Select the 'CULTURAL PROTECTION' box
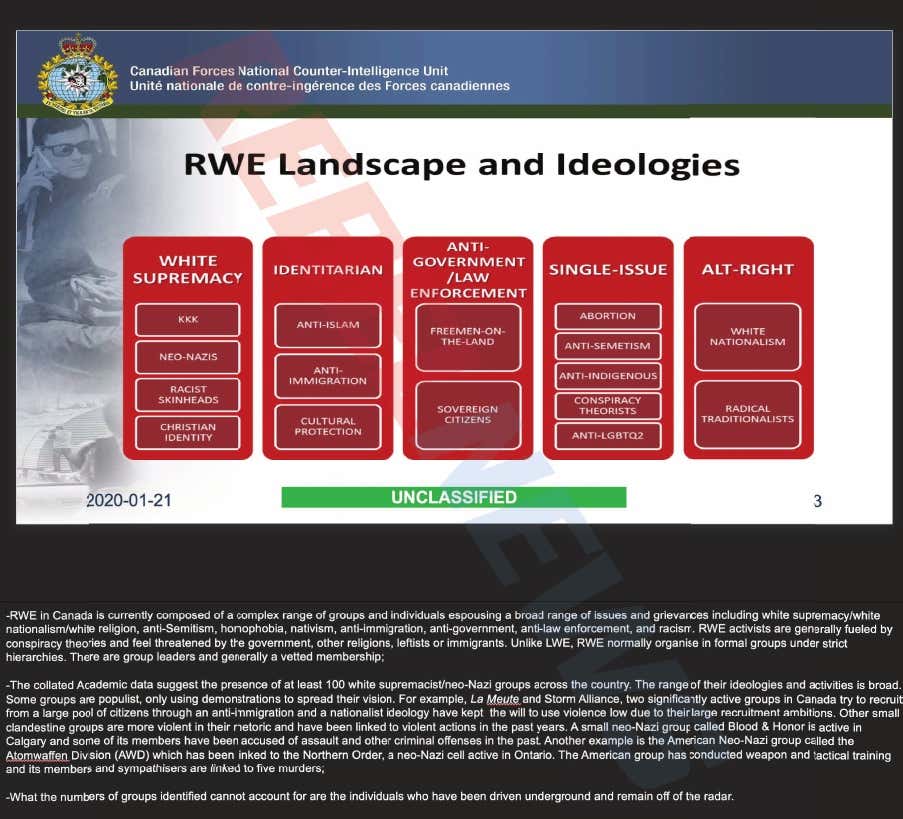Viewport: 903px width, 819px height. pos(328,427)
